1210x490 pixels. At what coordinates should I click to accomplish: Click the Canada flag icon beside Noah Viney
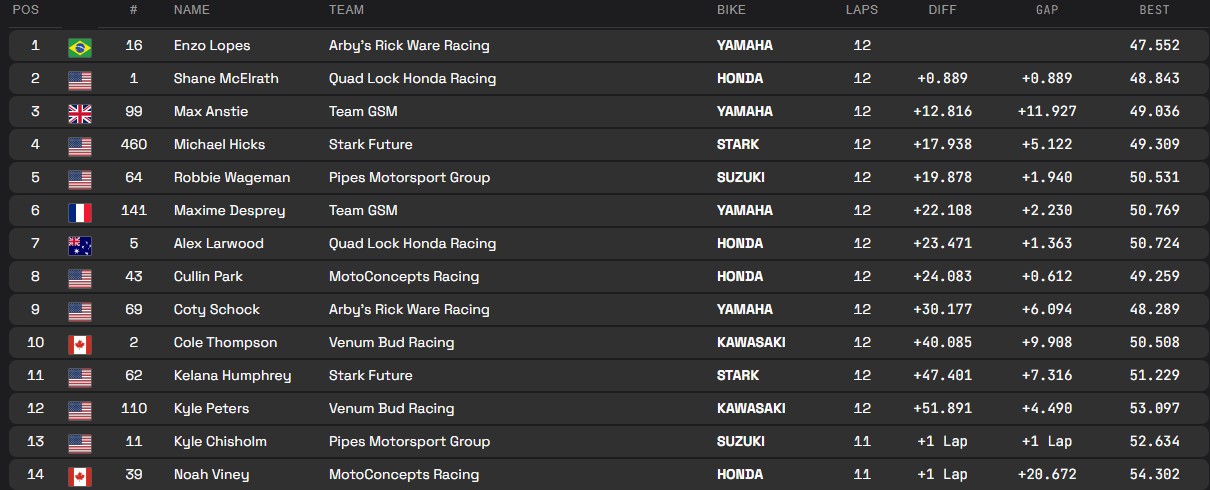pyautogui.click(x=80, y=475)
